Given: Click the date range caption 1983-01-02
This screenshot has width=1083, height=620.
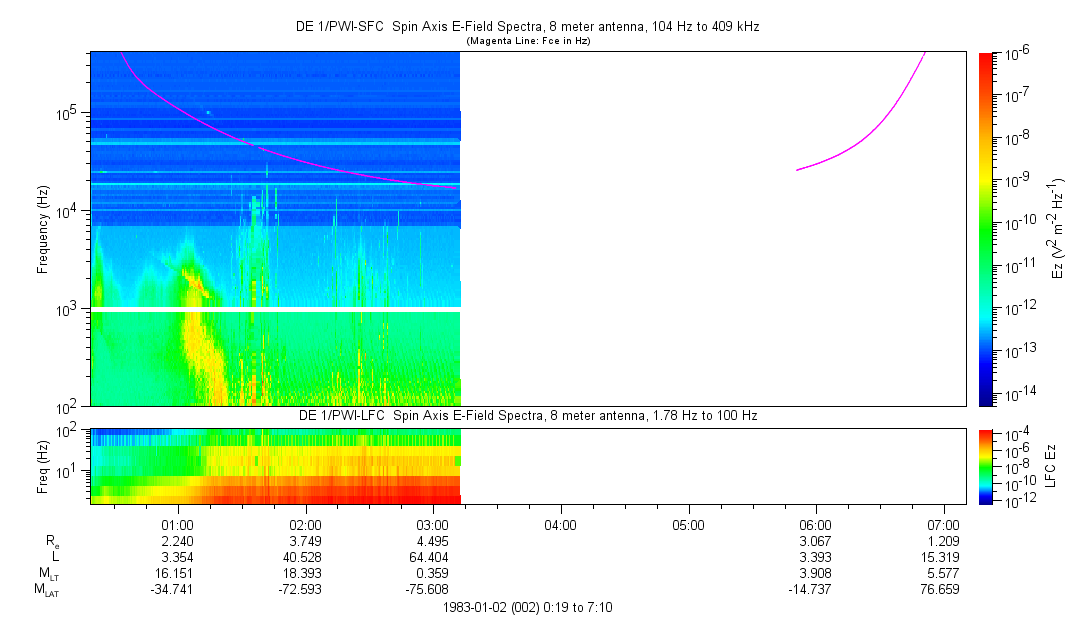Looking at the screenshot, I should coord(527,607).
